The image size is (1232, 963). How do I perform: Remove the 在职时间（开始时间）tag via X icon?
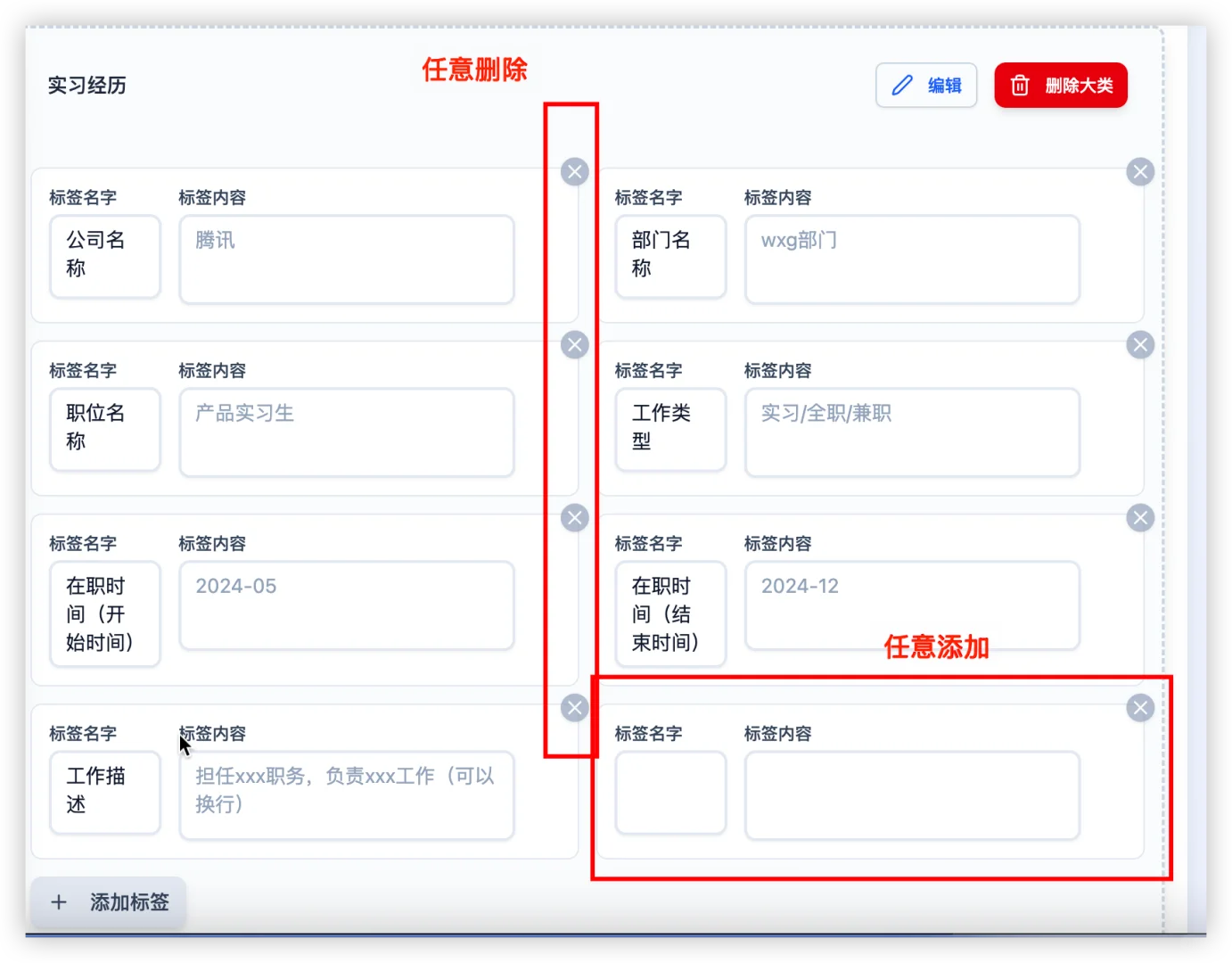click(574, 517)
